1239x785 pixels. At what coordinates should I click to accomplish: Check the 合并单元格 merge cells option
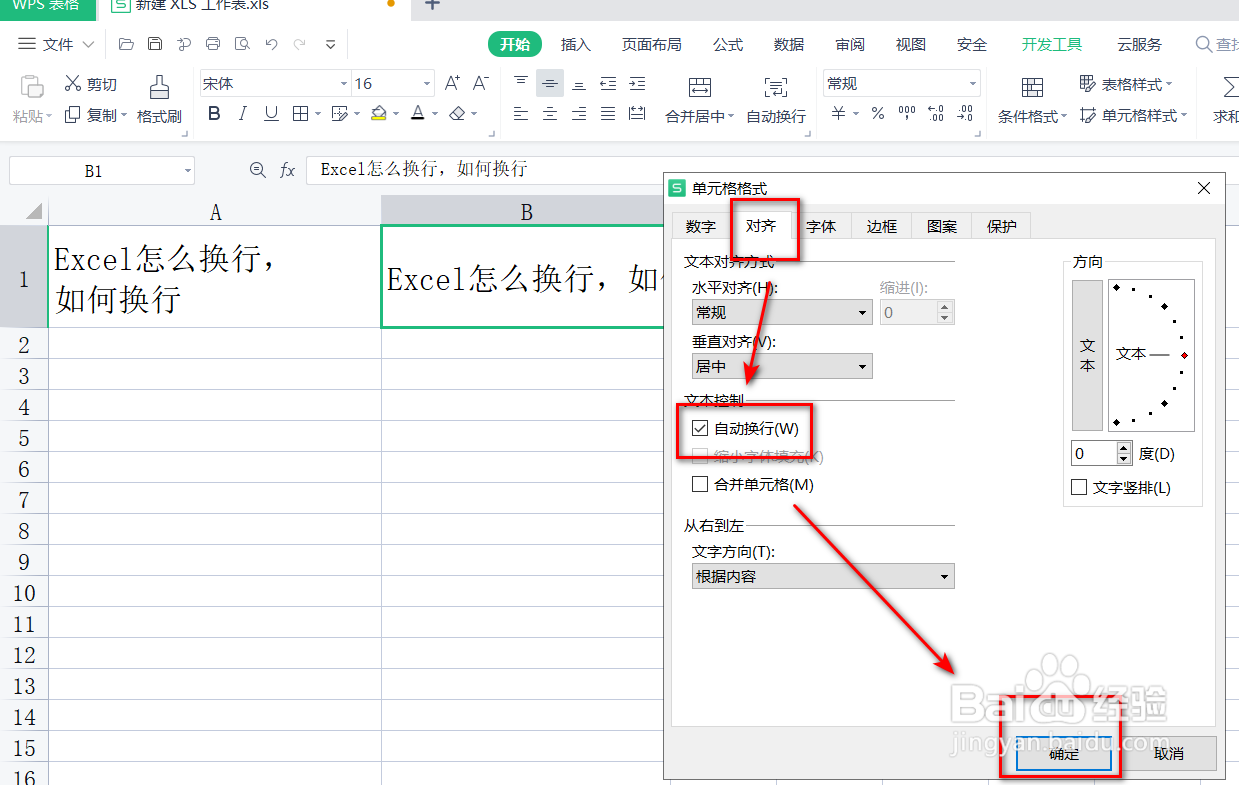point(699,485)
